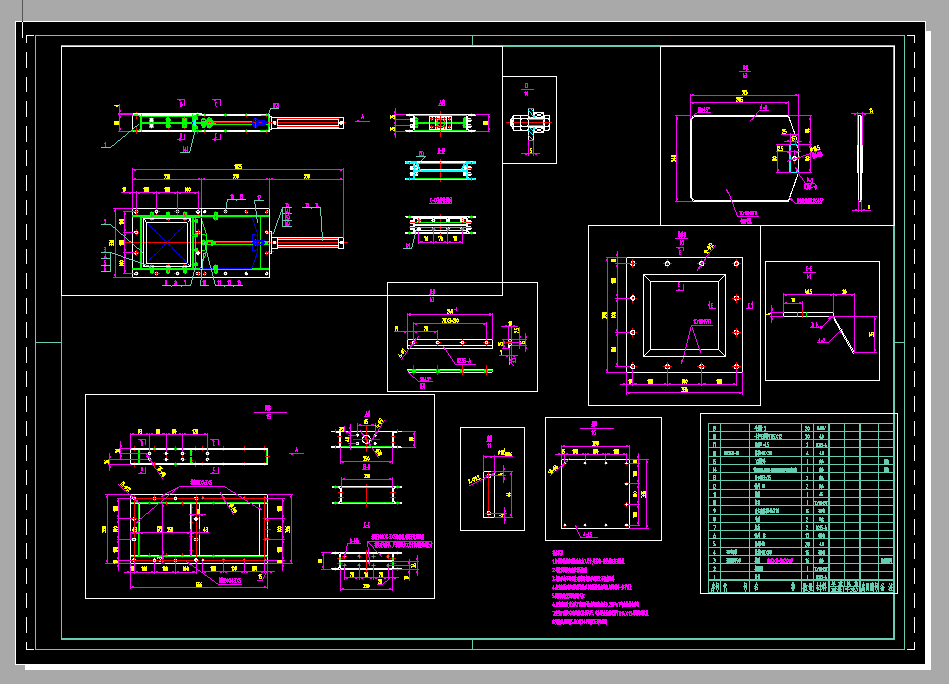Viewport: 949px width, 684px height.
Task: Click the long bar detail with four holes
Action: (450, 343)
